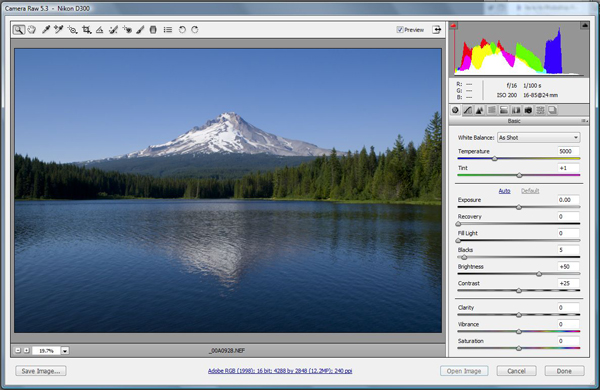Switch to the Split Toning panel tab
The image size is (600, 390).
pyautogui.click(x=504, y=110)
